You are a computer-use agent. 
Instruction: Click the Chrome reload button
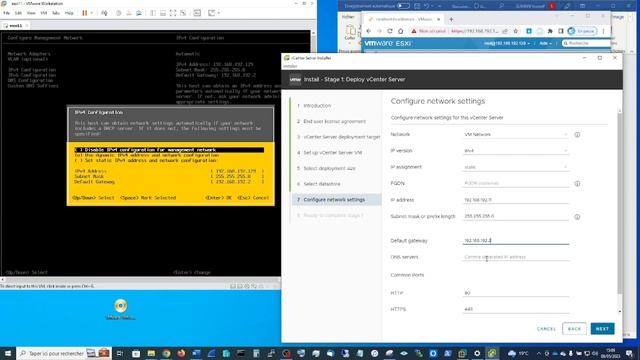pyautogui.click(x=390, y=31)
